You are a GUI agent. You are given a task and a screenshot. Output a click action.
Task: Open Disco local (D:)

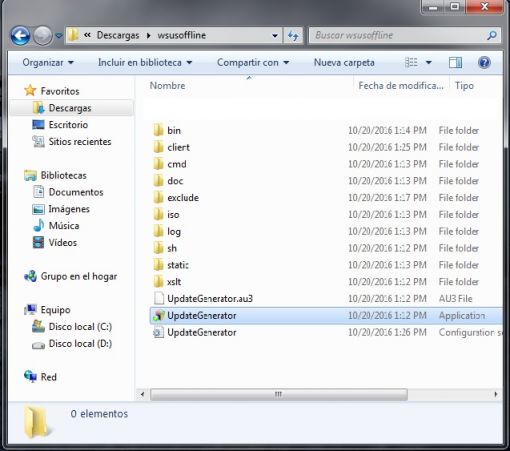(80, 344)
